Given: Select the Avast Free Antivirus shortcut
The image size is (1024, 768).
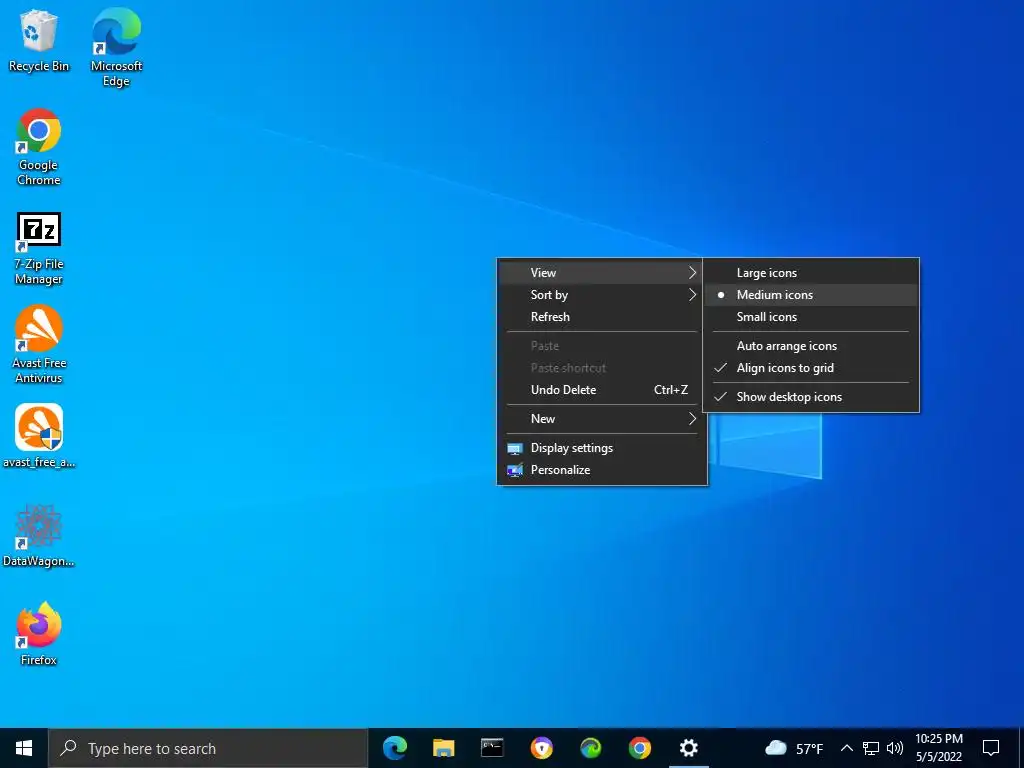Looking at the screenshot, I should pos(39,344).
